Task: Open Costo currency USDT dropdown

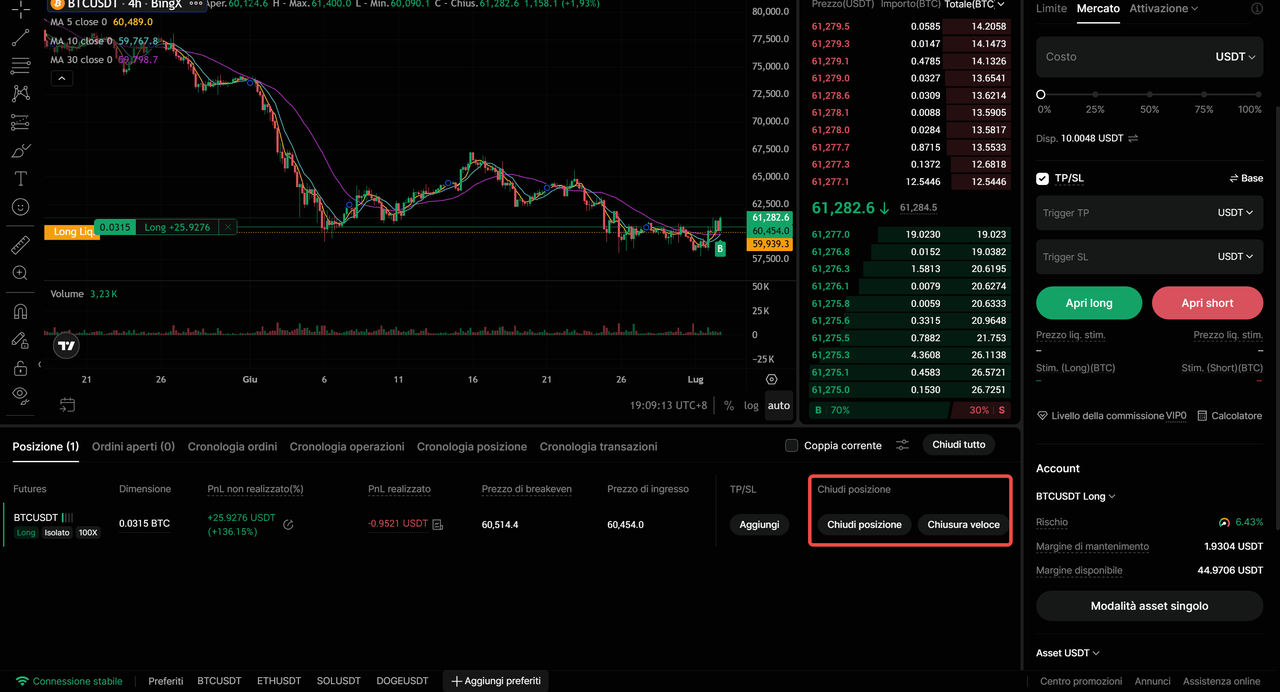Action: pos(1235,57)
